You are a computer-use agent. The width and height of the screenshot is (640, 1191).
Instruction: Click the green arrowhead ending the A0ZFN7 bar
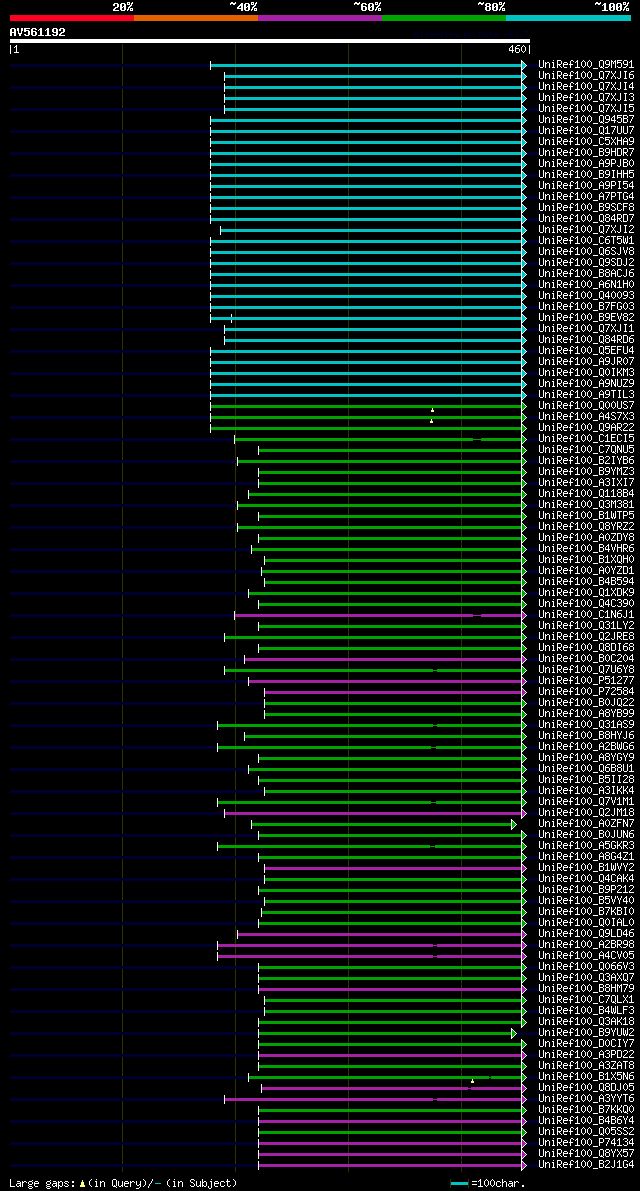[514, 824]
